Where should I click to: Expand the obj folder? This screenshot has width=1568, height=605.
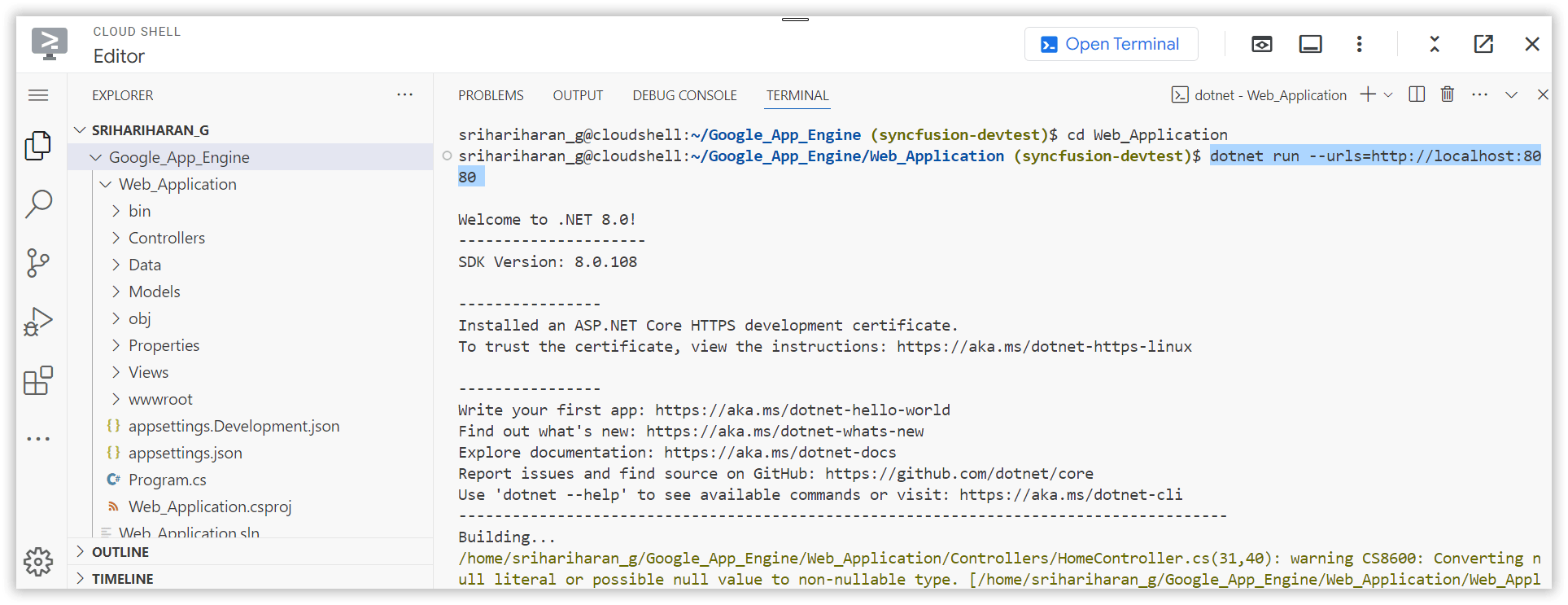click(116, 318)
